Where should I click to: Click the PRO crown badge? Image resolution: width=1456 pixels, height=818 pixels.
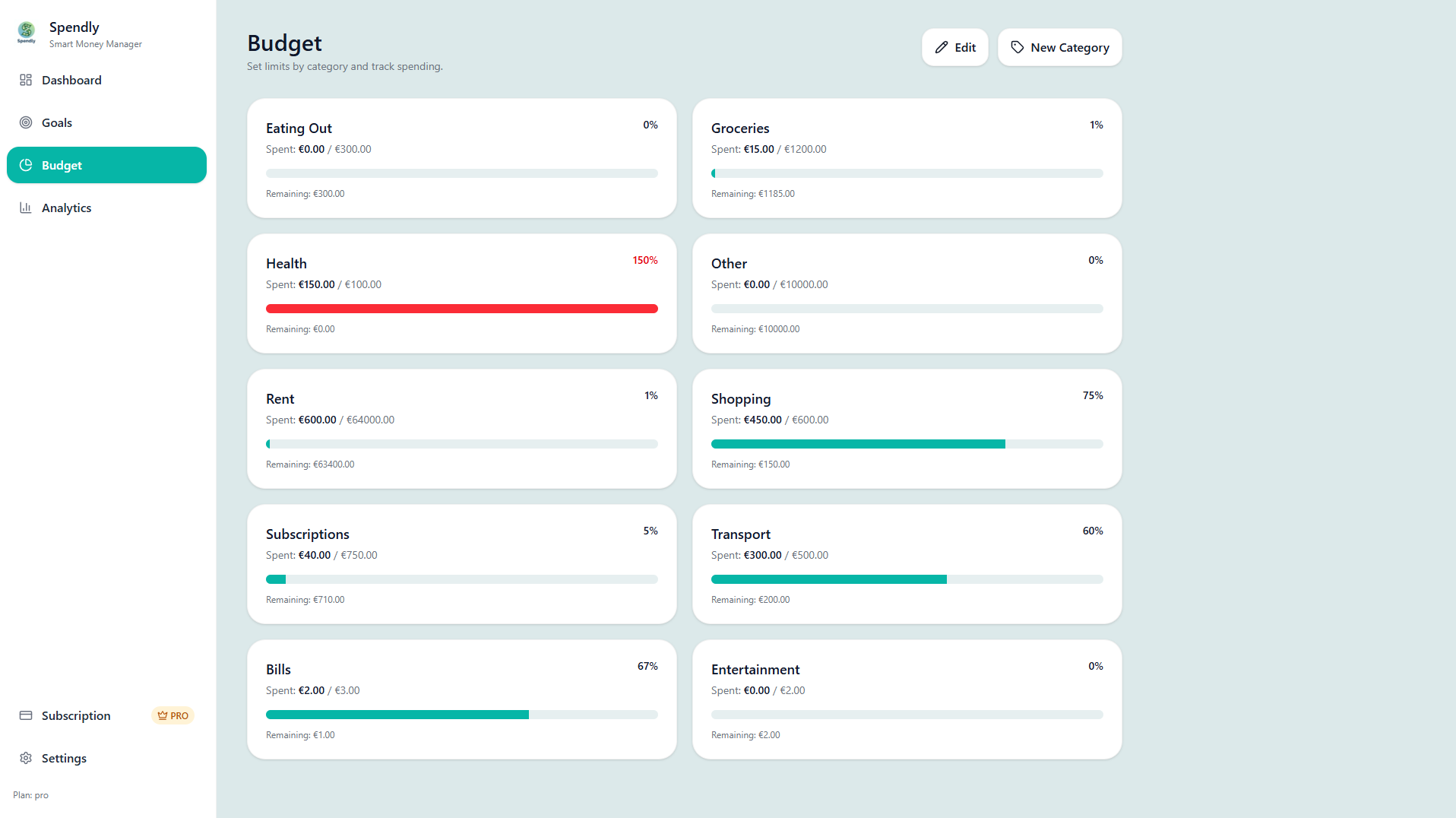pos(173,715)
